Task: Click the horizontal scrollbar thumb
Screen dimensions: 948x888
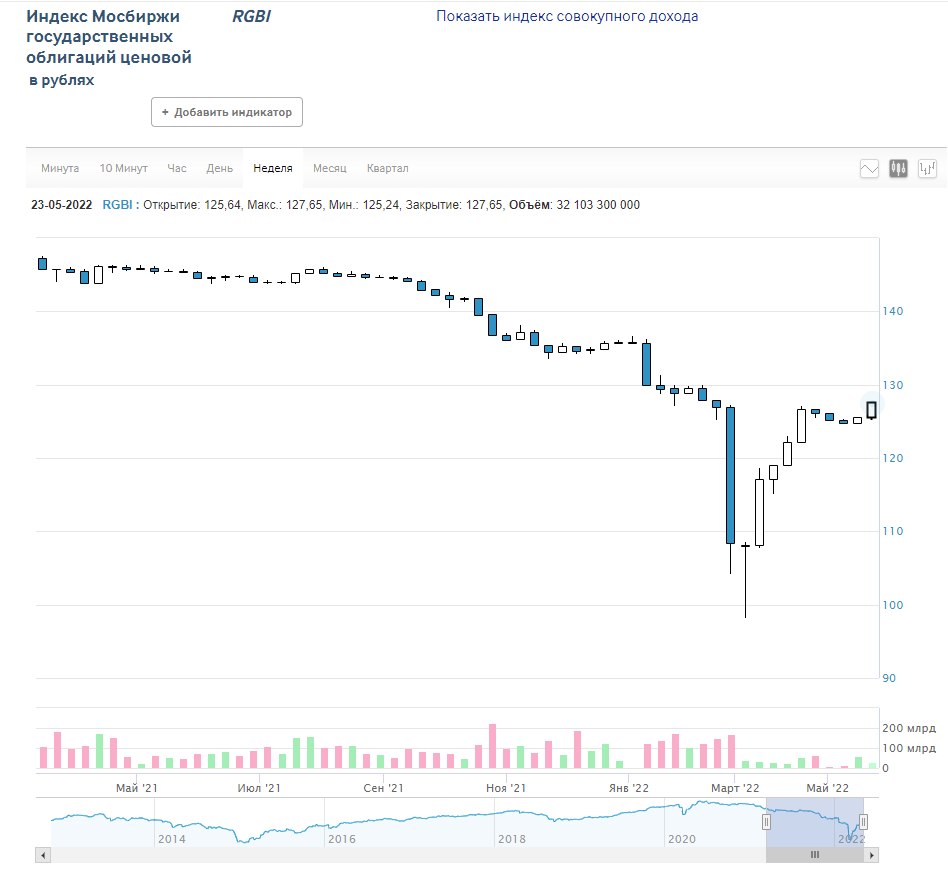Action: [x=814, y=855]
